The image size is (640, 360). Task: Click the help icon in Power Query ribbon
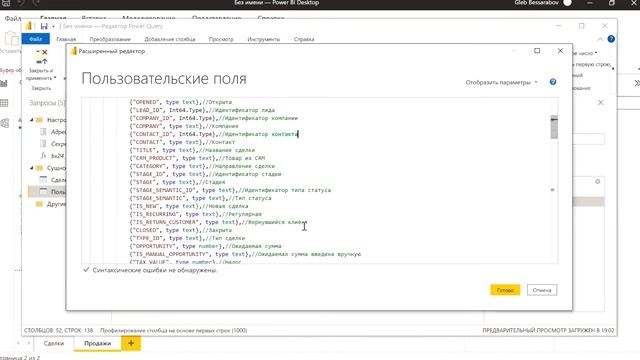tap(611, 39)
